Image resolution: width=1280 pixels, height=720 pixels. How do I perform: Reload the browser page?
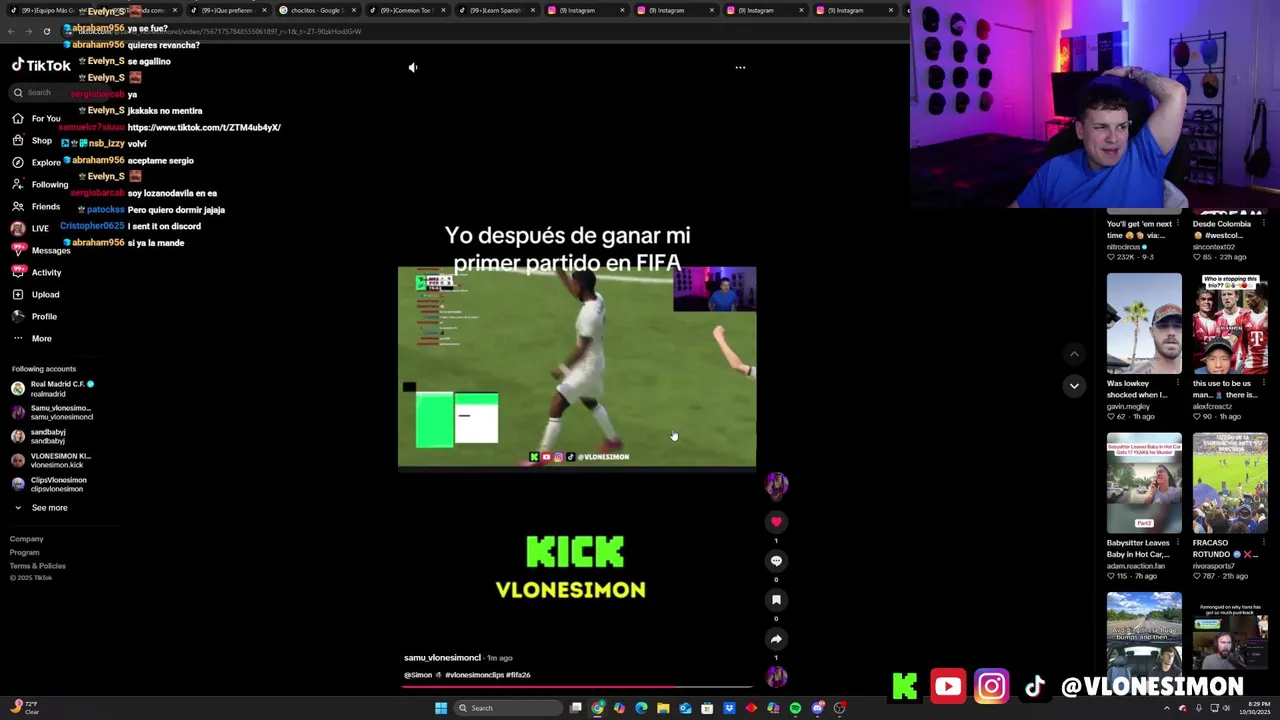pyautogui.click(x=46, y=31)
